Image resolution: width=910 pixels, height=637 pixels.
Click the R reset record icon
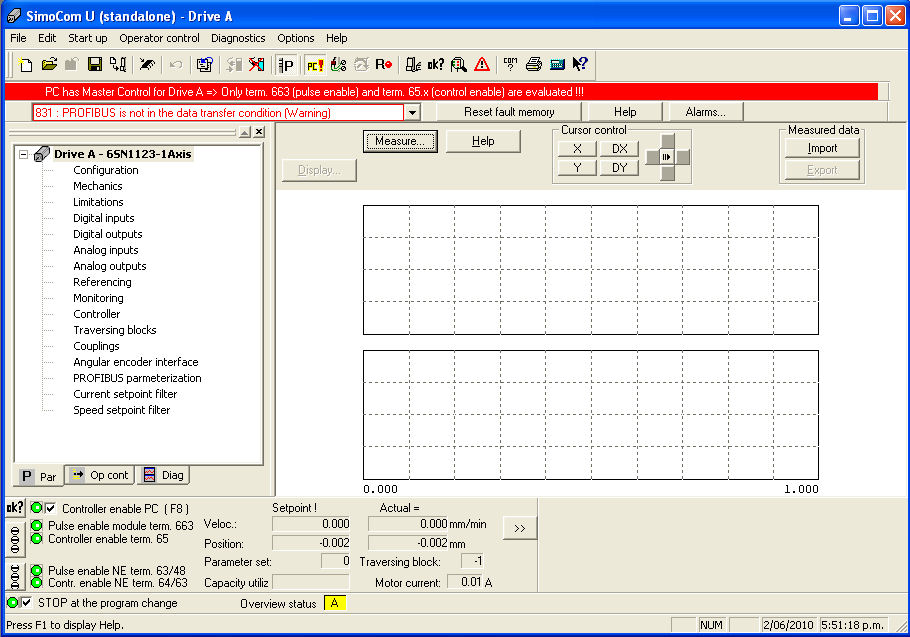pos(384,64)
